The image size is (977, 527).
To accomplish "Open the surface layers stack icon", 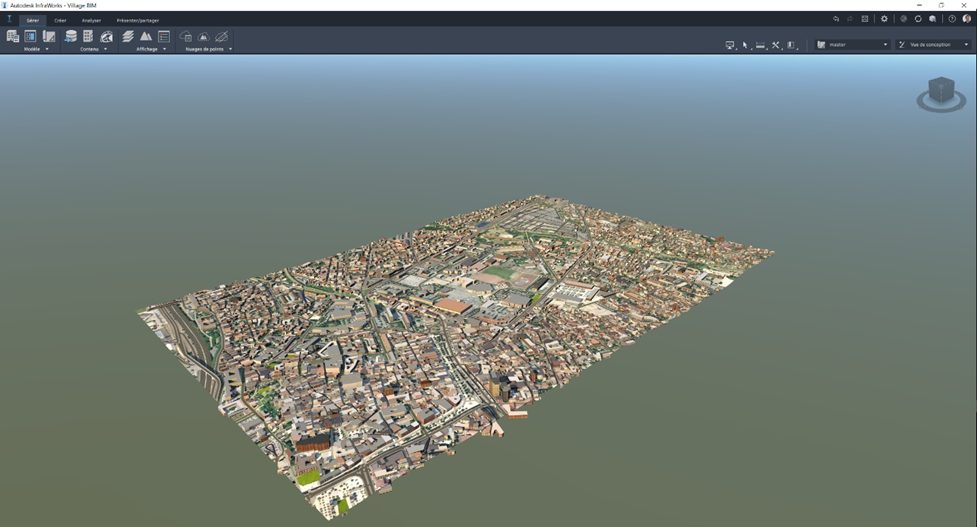I will click(x=128, y=36).
